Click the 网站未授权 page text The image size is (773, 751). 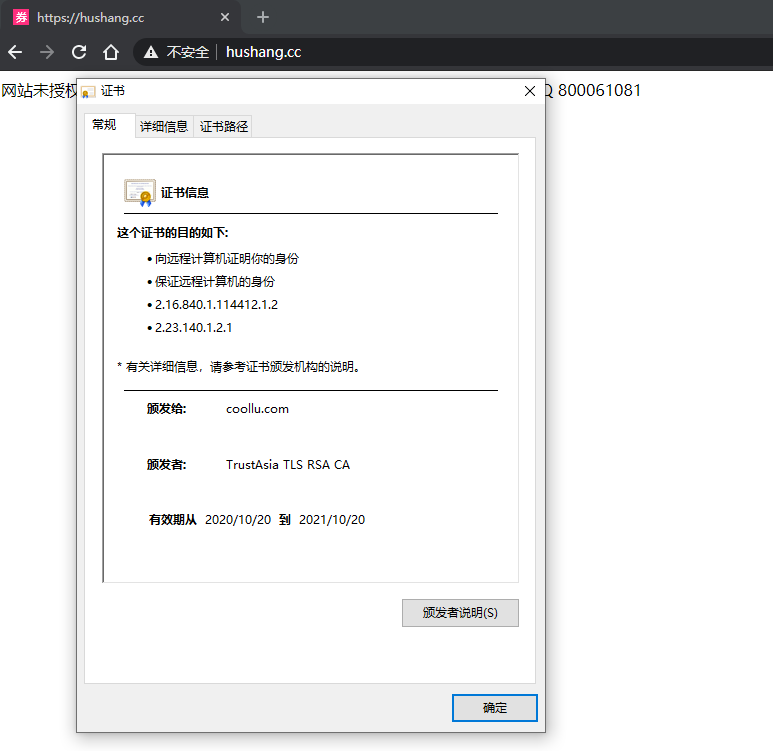coord(39,91)
